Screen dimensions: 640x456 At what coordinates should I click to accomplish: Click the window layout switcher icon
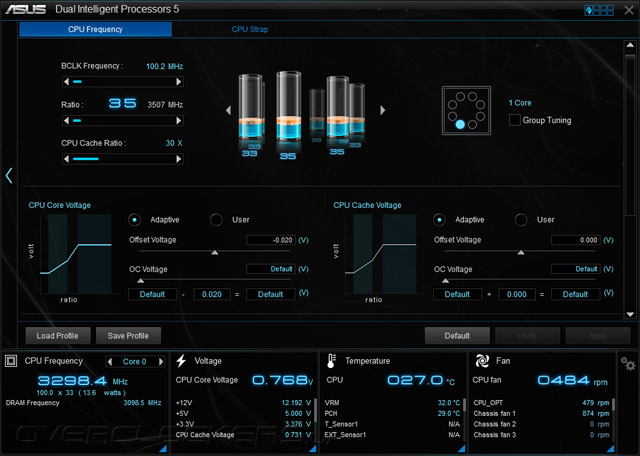tap(599, 10)
